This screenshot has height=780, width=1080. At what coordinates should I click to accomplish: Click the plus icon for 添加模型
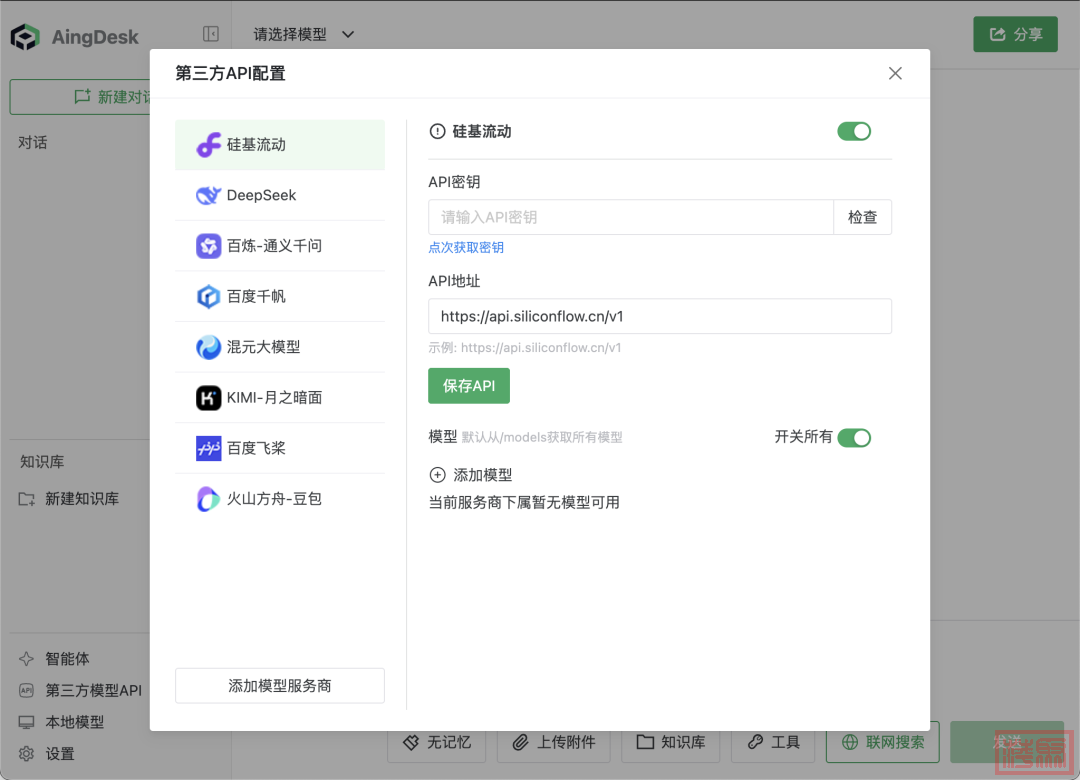437,475
